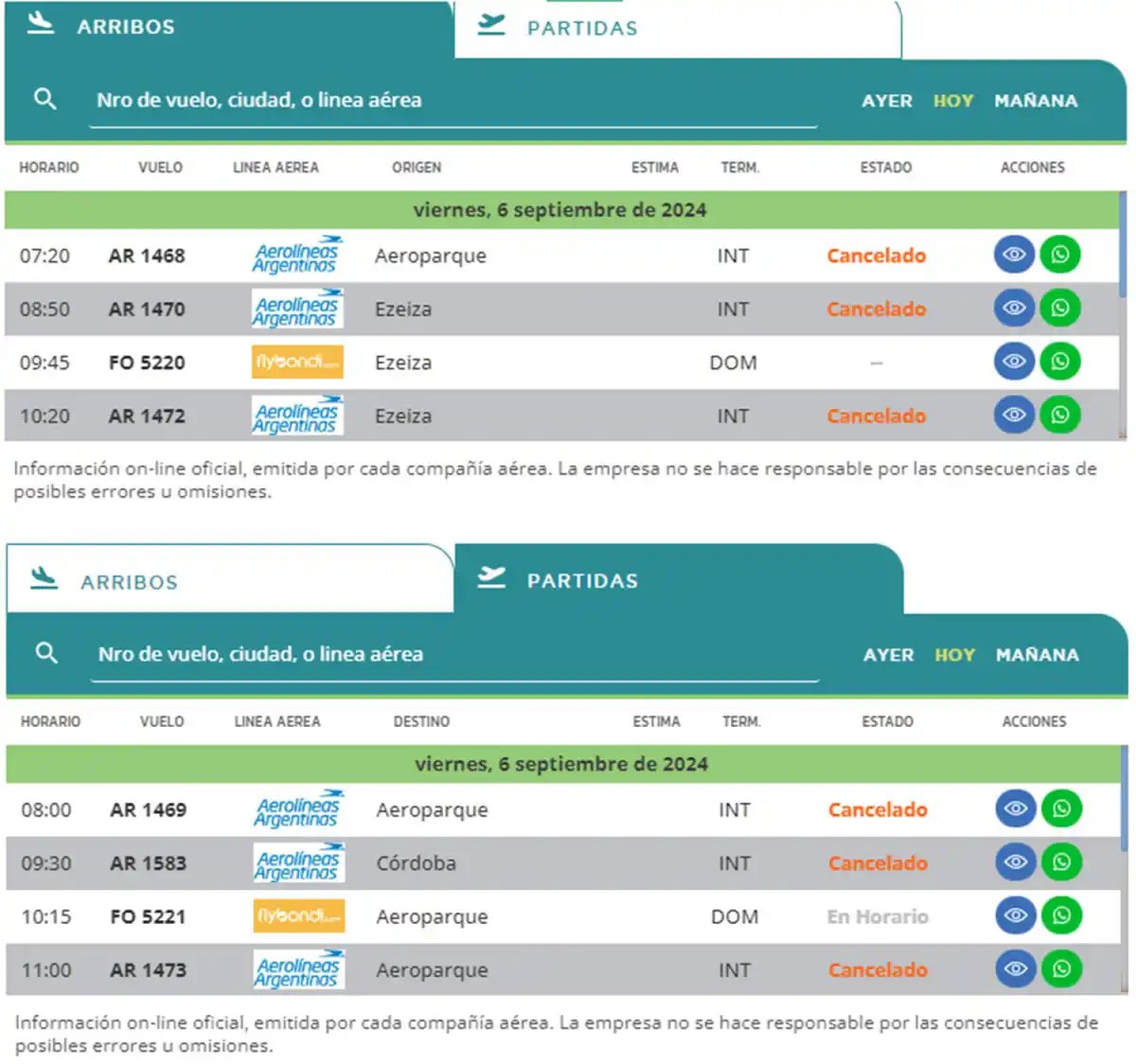The image size is (1136, 1064).
Task: Open WhatsApp share for arriving flight AR 1470
Action: click(1060, 309)
